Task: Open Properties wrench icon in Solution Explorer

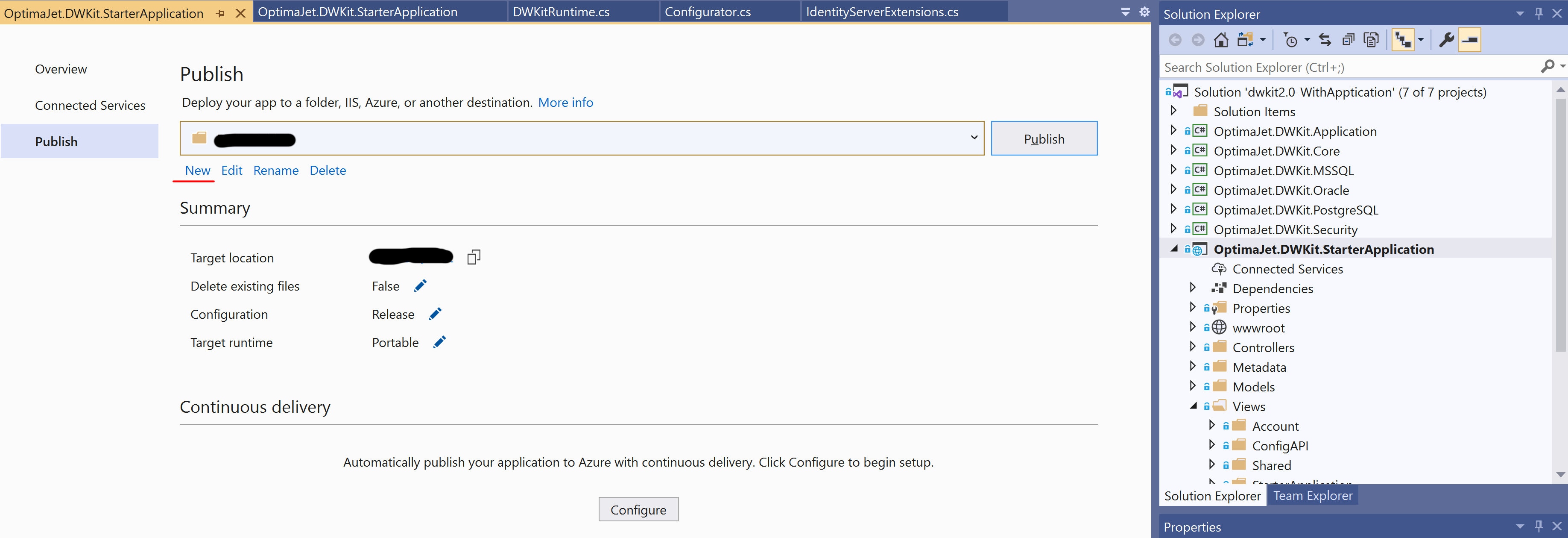Action: click(1446, 40)
